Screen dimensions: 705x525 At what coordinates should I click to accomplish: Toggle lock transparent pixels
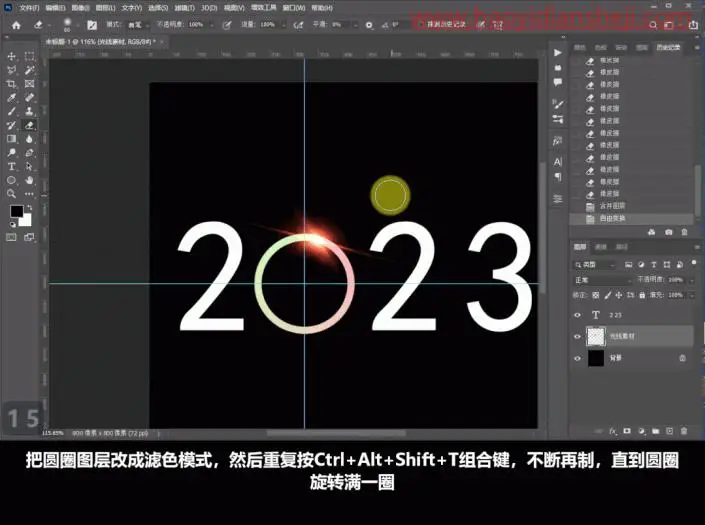pos(596,295)
